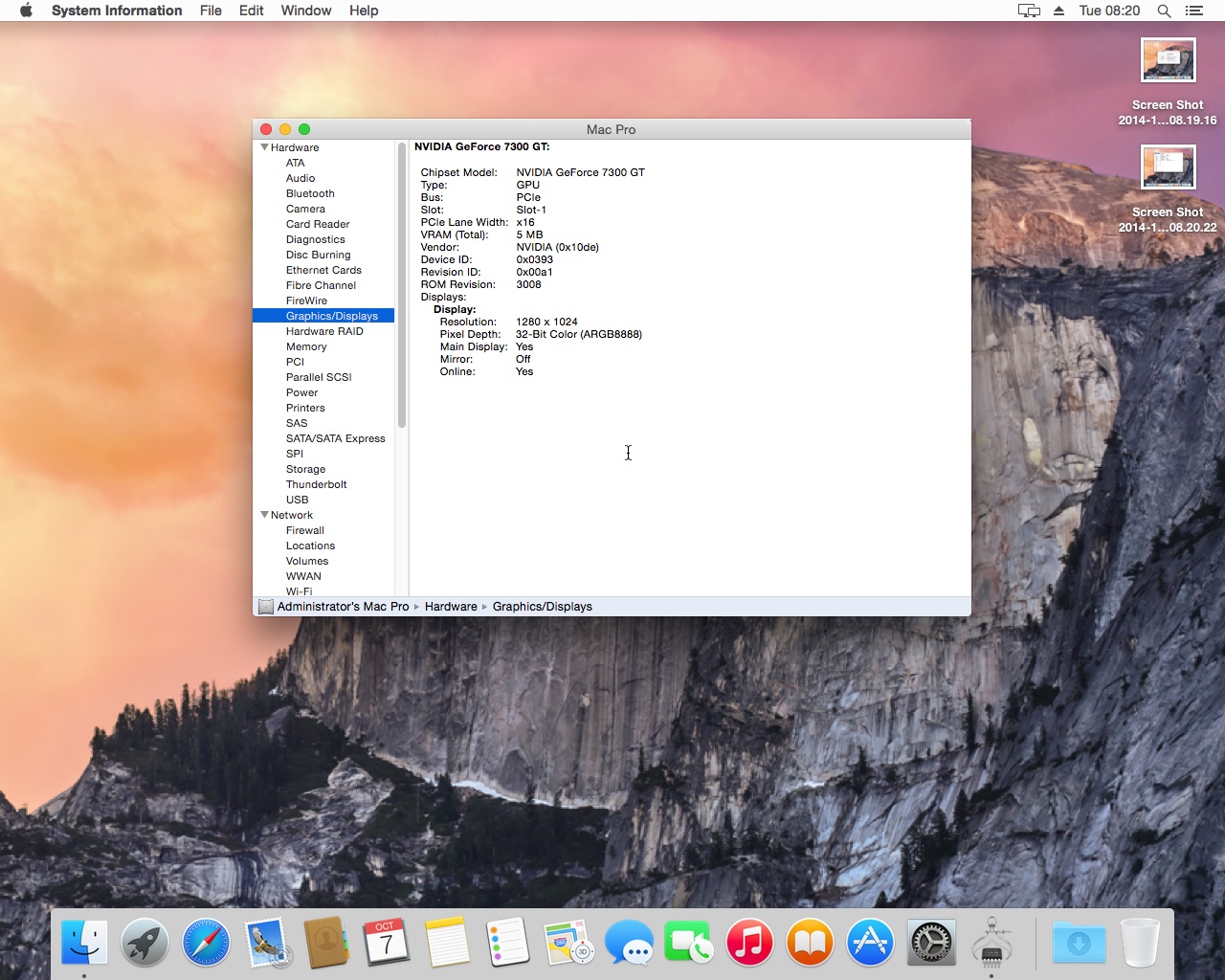Viewport: 1225px width, 980px height.
Task: Open the System Information app menu
Action: (117, 11)
